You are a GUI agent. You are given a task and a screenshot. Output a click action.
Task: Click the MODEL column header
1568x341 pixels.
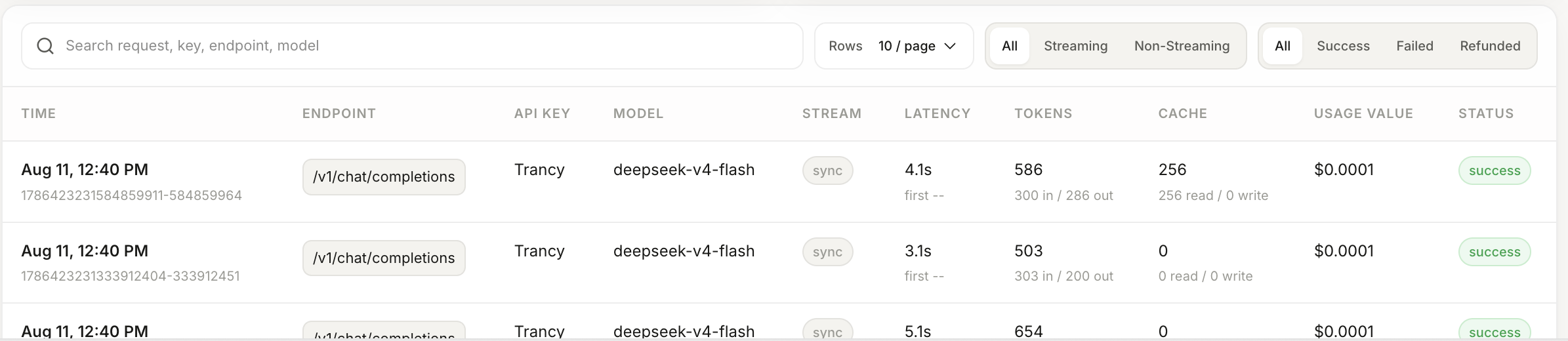pos(638,113)
